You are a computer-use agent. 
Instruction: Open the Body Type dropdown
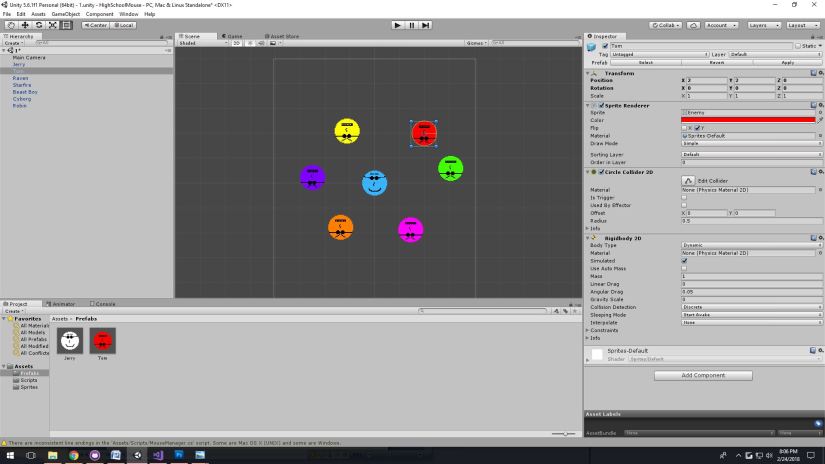point(750,244)
